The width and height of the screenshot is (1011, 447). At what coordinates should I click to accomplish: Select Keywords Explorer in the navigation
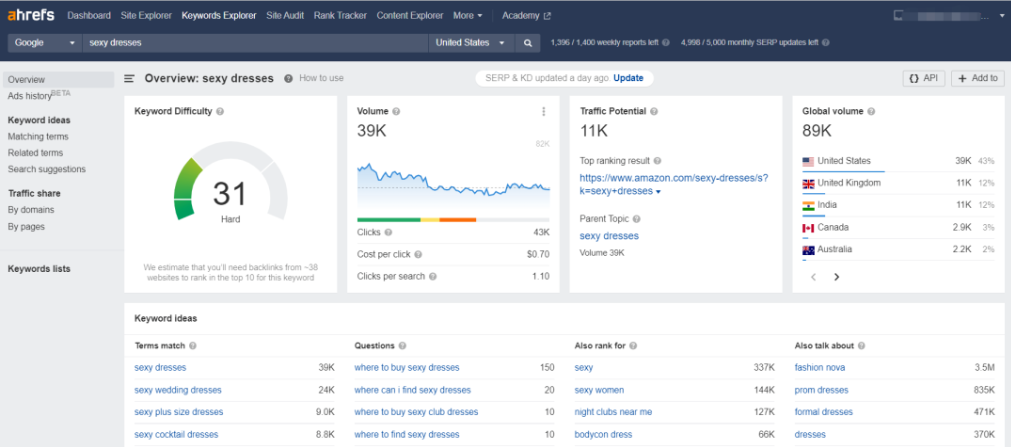219,15
